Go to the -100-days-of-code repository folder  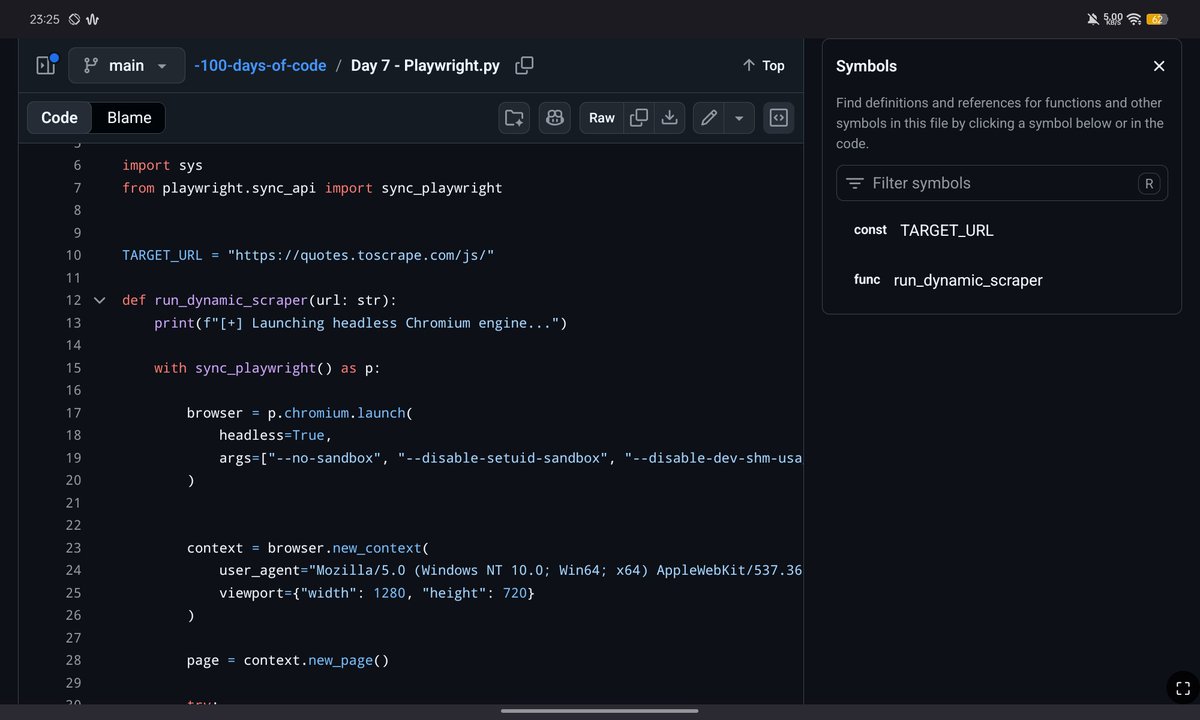pos(260,65)
